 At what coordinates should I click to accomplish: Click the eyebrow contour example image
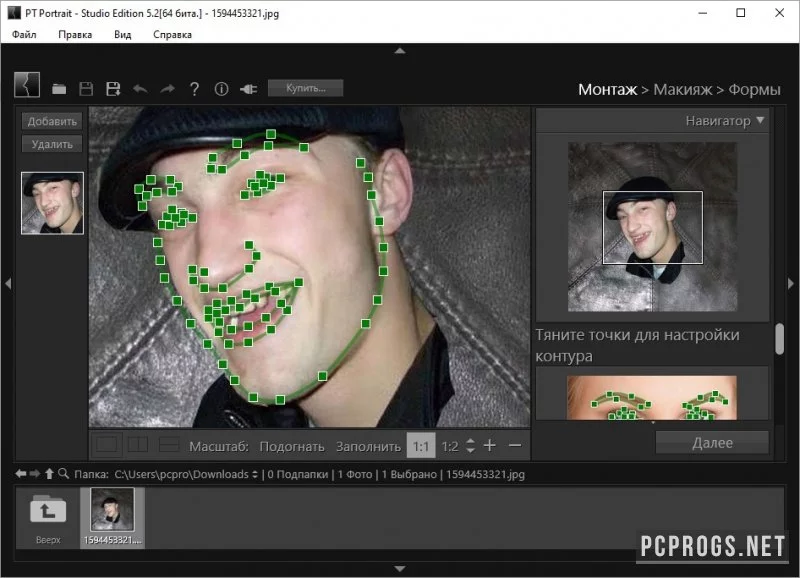point(652,398)
